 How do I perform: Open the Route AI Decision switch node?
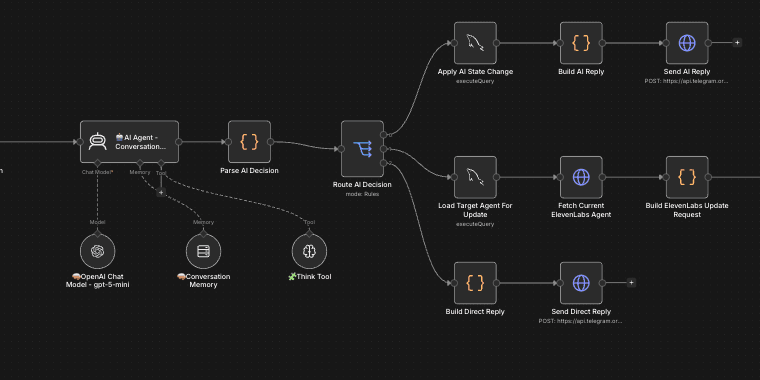coord(362,149)
